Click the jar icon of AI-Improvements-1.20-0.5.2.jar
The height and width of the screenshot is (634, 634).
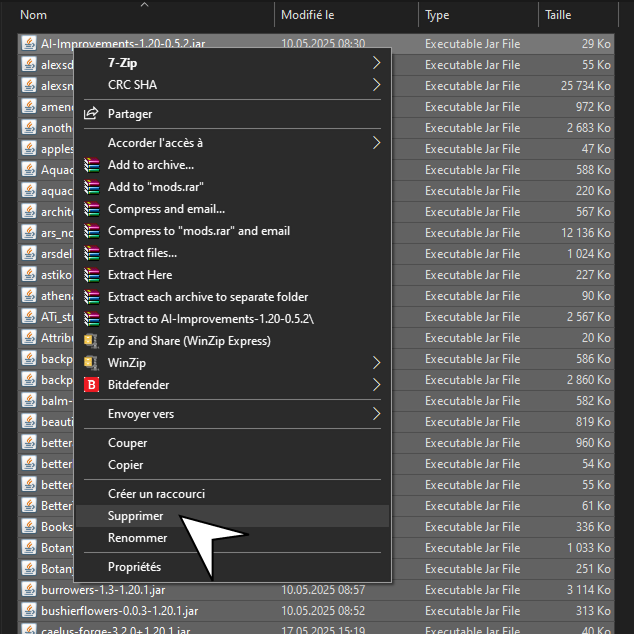tap(29, 44)
